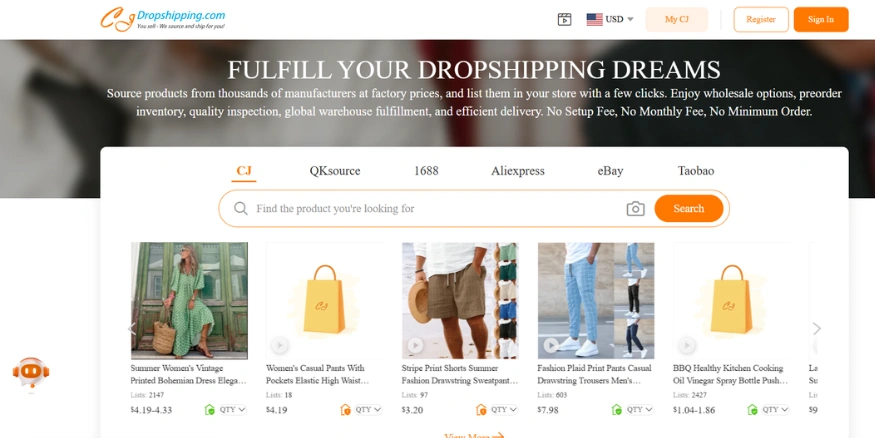The height and width of the screenshot is (438, 875).
Task: Click green warehouse icon on Plaid Pants
Action: tap(617, 410)
